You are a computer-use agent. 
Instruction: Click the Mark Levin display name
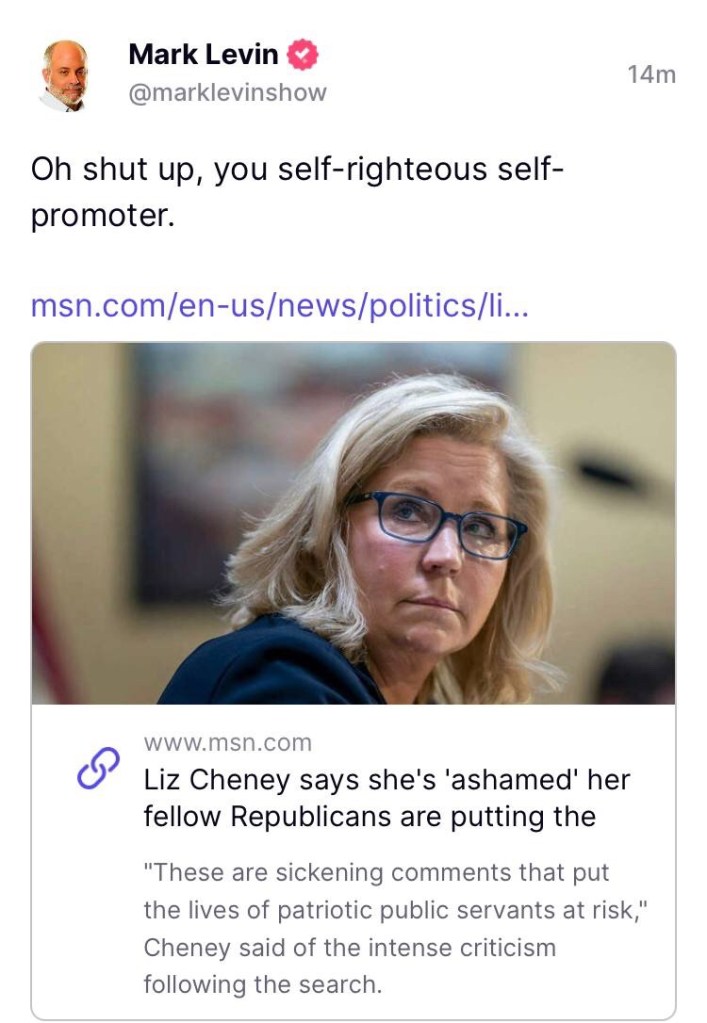[203, 55]
